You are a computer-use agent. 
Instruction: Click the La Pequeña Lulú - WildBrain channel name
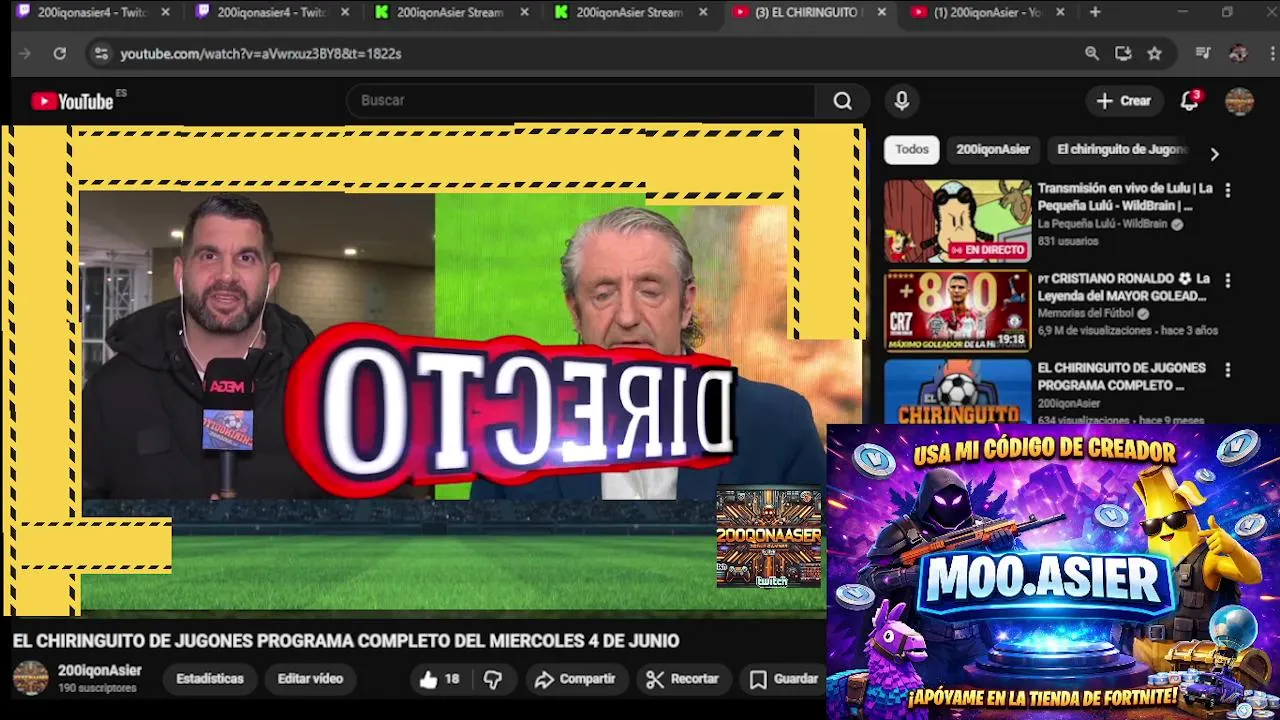pyautogui.click(x=1102, y=224)
